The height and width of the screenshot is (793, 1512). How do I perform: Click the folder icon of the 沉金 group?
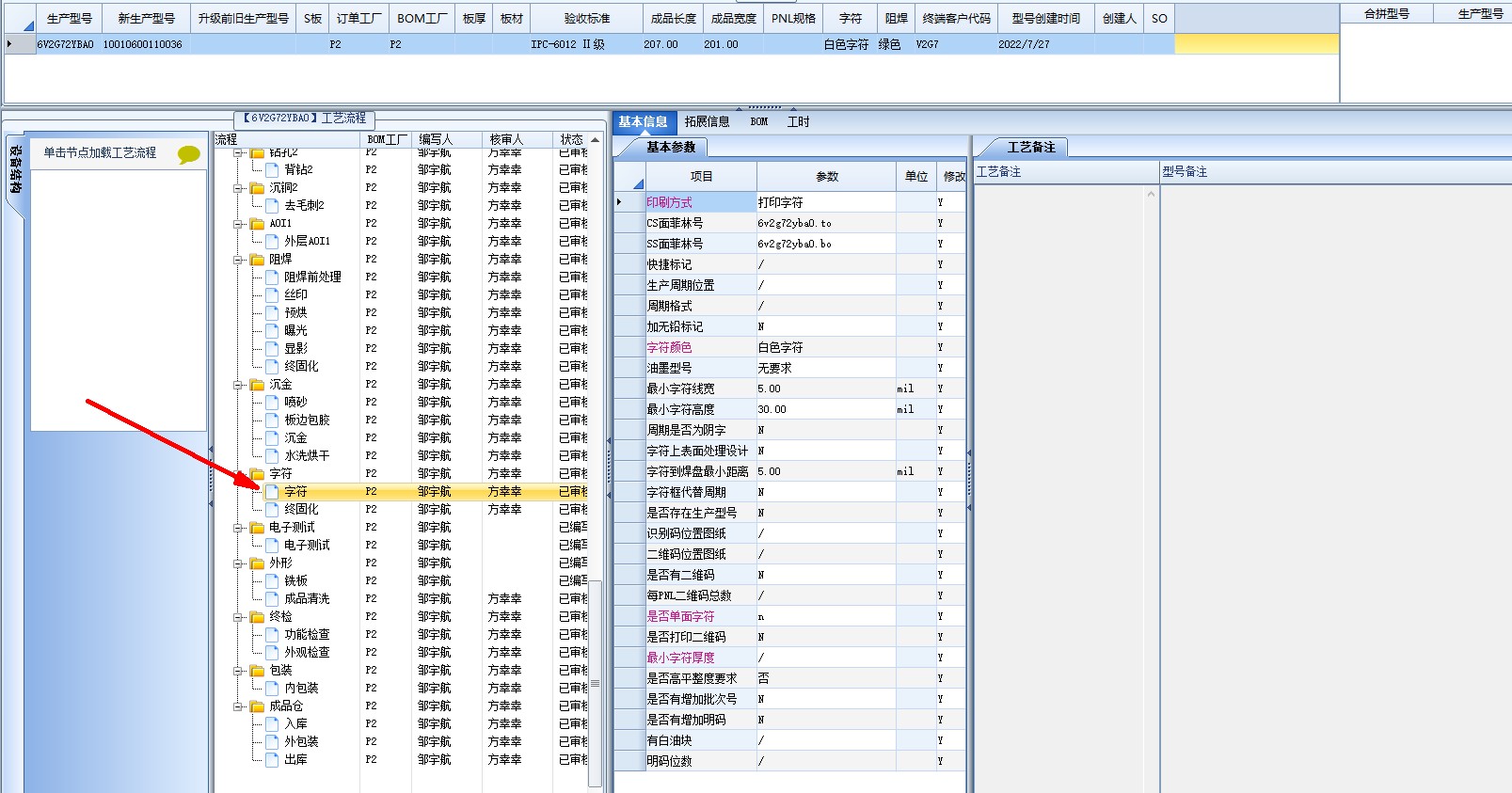point(257,385)
